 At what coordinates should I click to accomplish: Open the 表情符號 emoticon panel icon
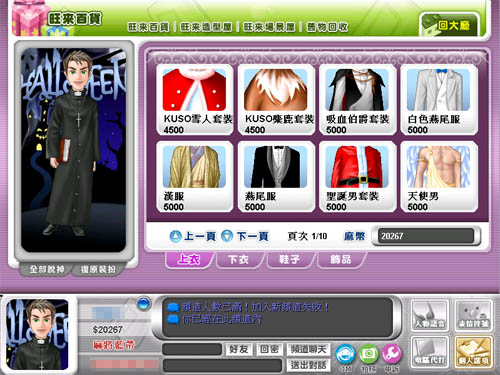(474, 315)
